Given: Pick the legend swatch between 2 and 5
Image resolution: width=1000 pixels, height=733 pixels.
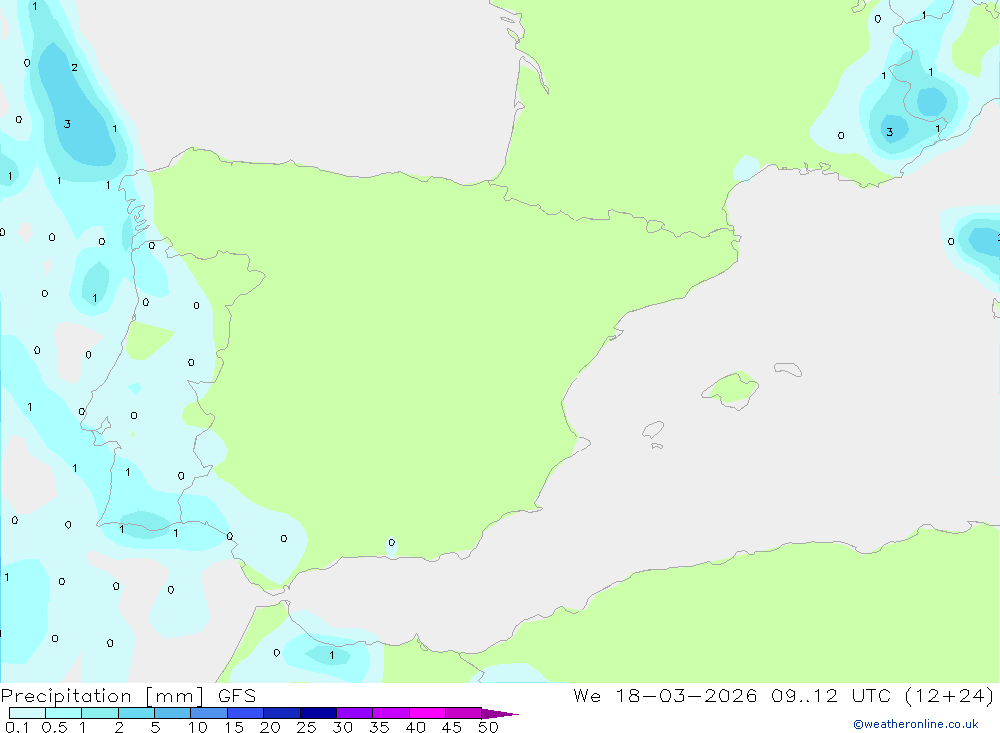Looking at the screenshot, I should tap(136, 713).
